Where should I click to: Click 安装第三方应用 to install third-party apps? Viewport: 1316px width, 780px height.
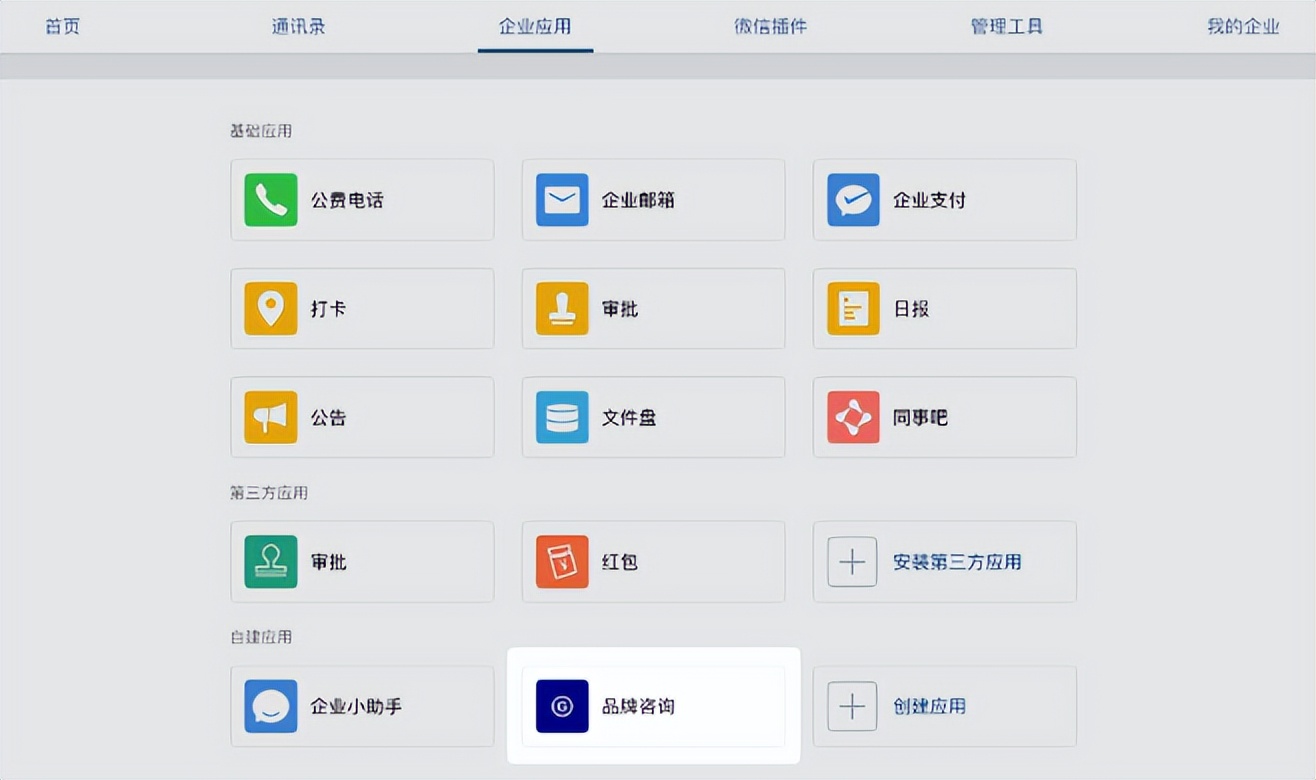944,561
